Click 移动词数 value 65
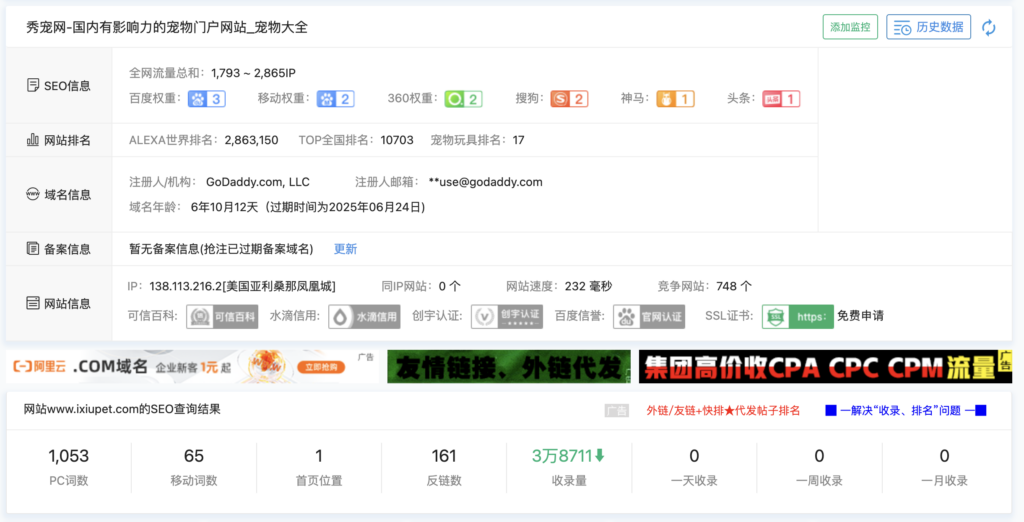 194,456
